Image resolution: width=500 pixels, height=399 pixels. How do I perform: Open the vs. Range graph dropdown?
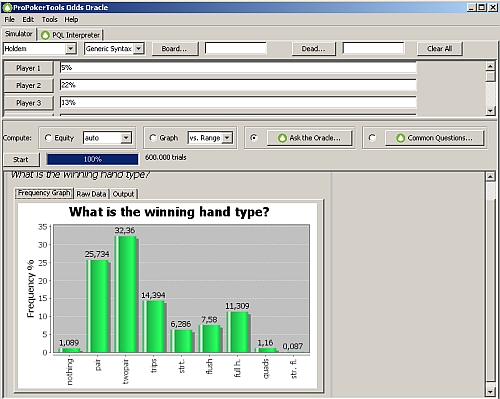pos(227,138)
